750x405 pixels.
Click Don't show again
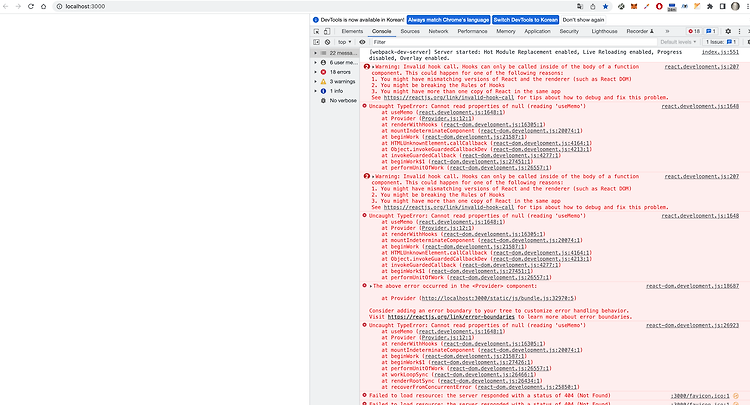coord(583,20)
